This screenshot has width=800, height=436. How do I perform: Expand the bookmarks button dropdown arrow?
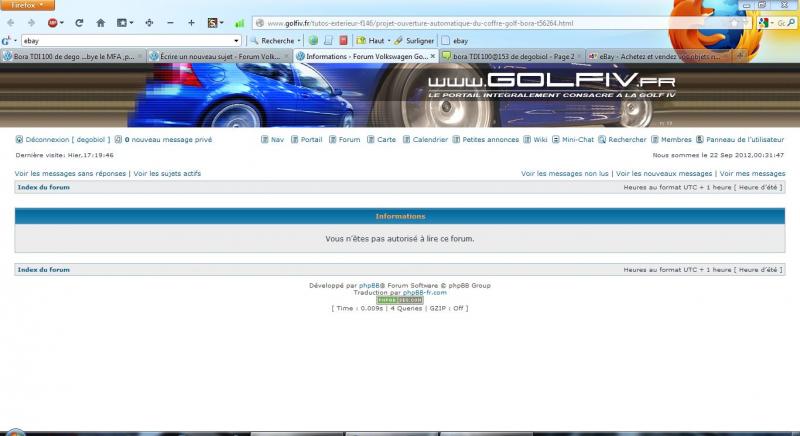[131, 23]
